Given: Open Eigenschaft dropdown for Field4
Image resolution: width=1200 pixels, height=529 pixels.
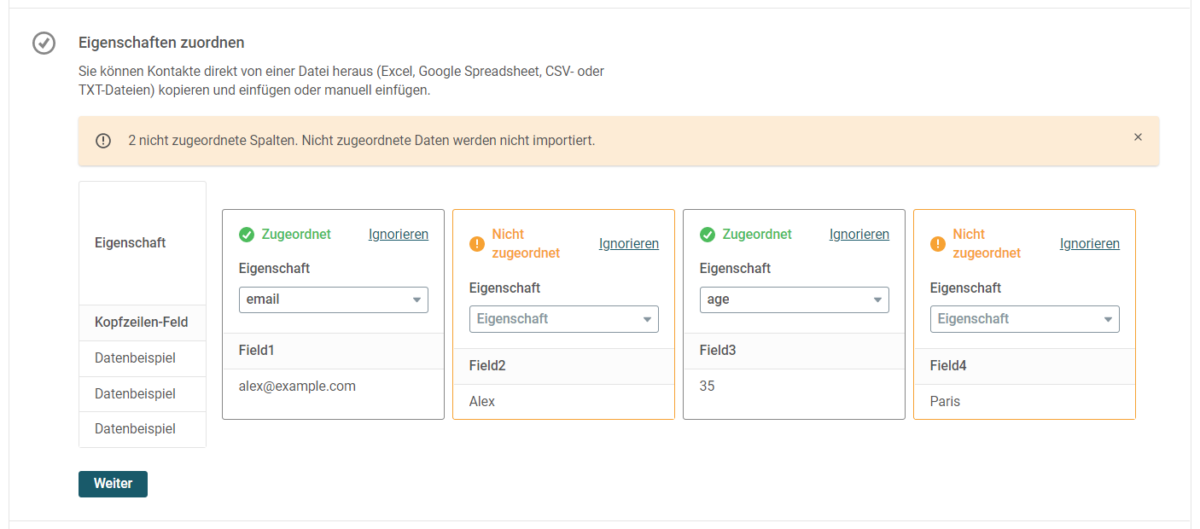Looking at the screenshot, I should (1025, 319).
